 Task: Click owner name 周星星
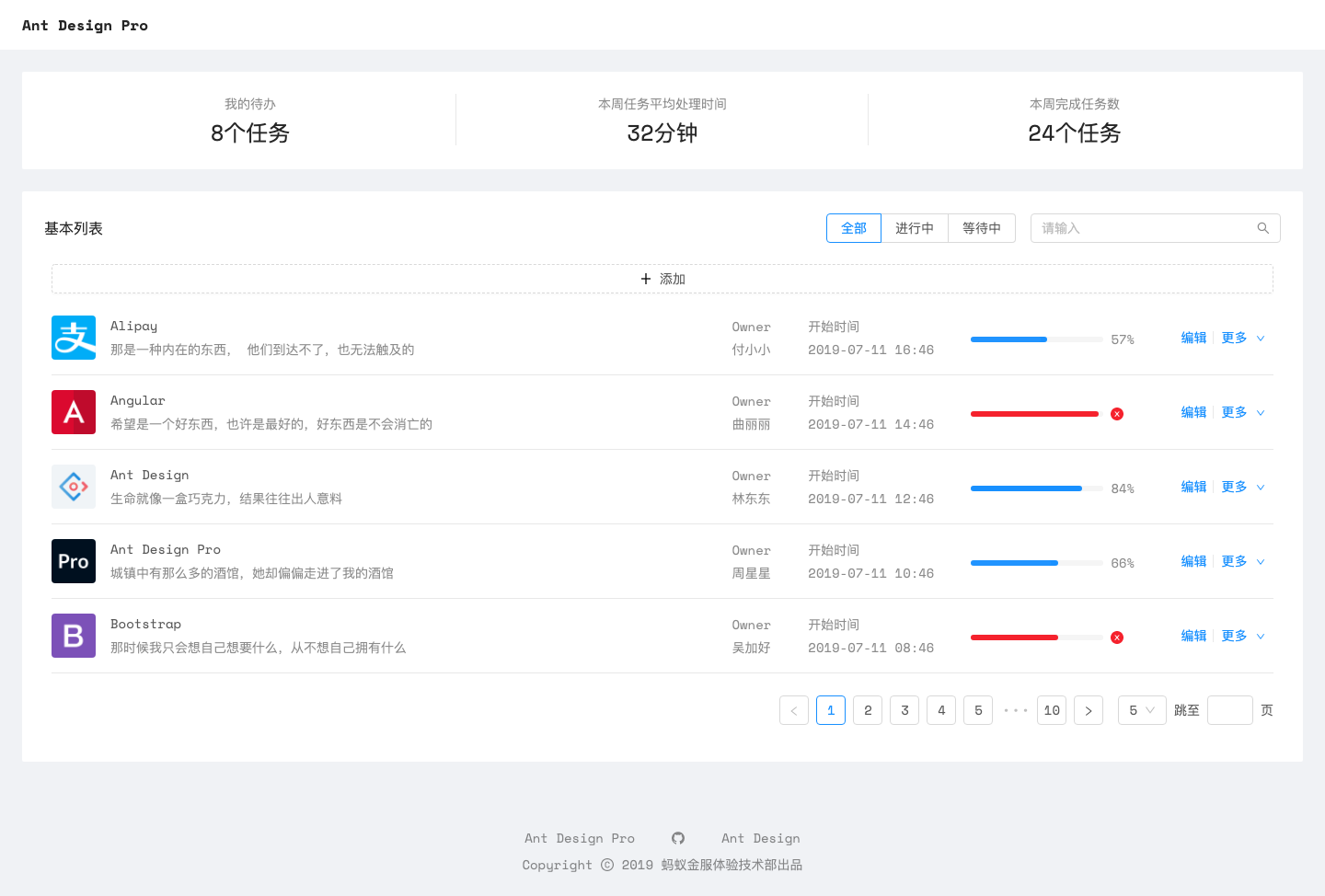pyautogui.click(x=751, y=573)
